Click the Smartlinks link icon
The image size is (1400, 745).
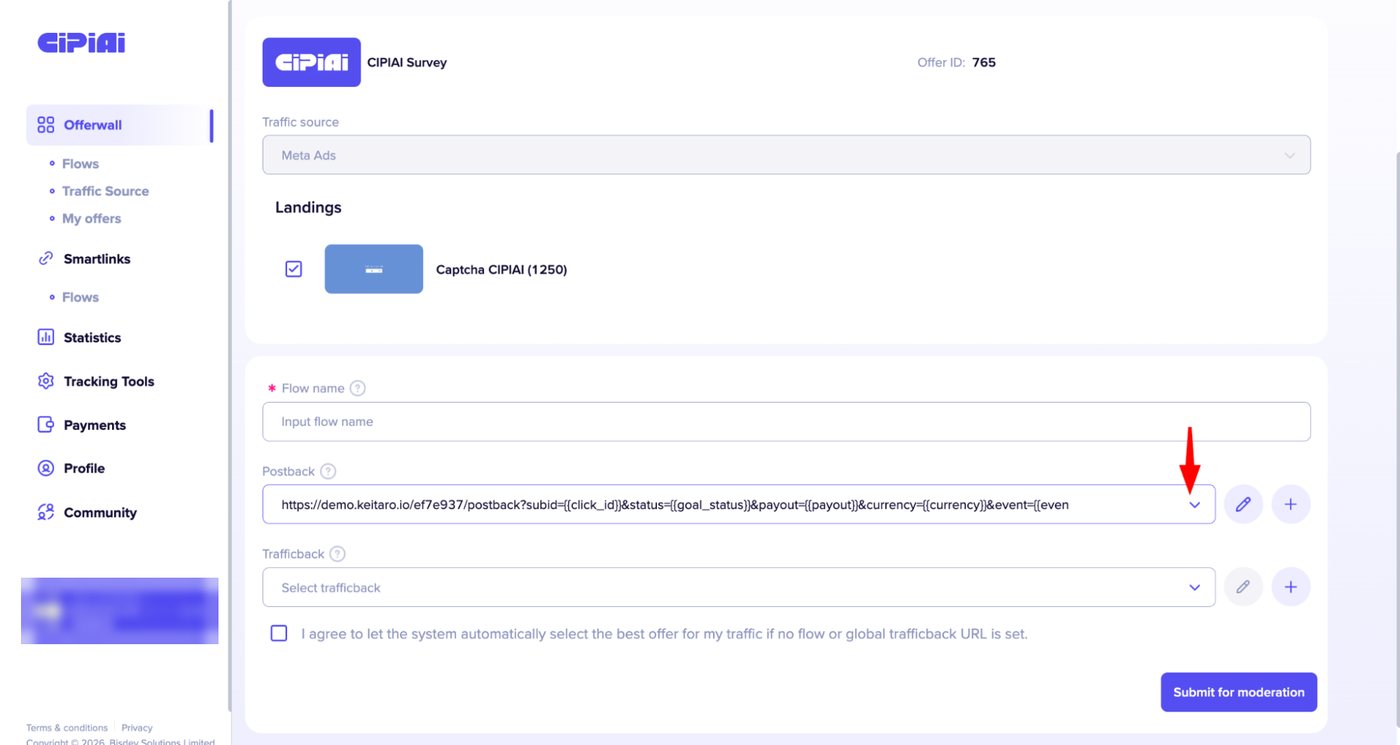tap(45, 258)
